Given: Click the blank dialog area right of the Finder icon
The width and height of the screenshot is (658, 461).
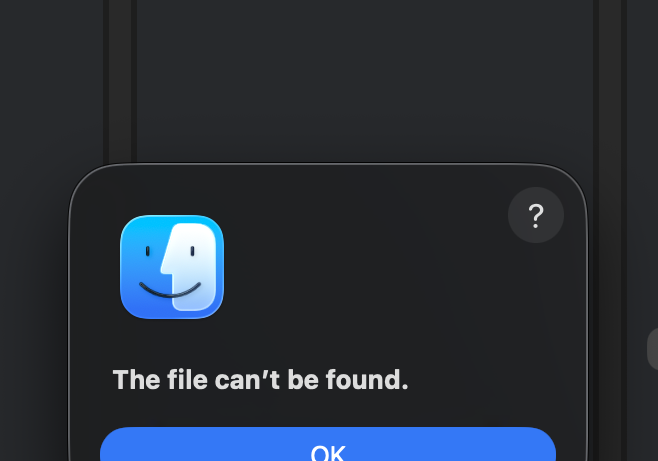Looking at the screenshot, I should [x=361, y=268].
